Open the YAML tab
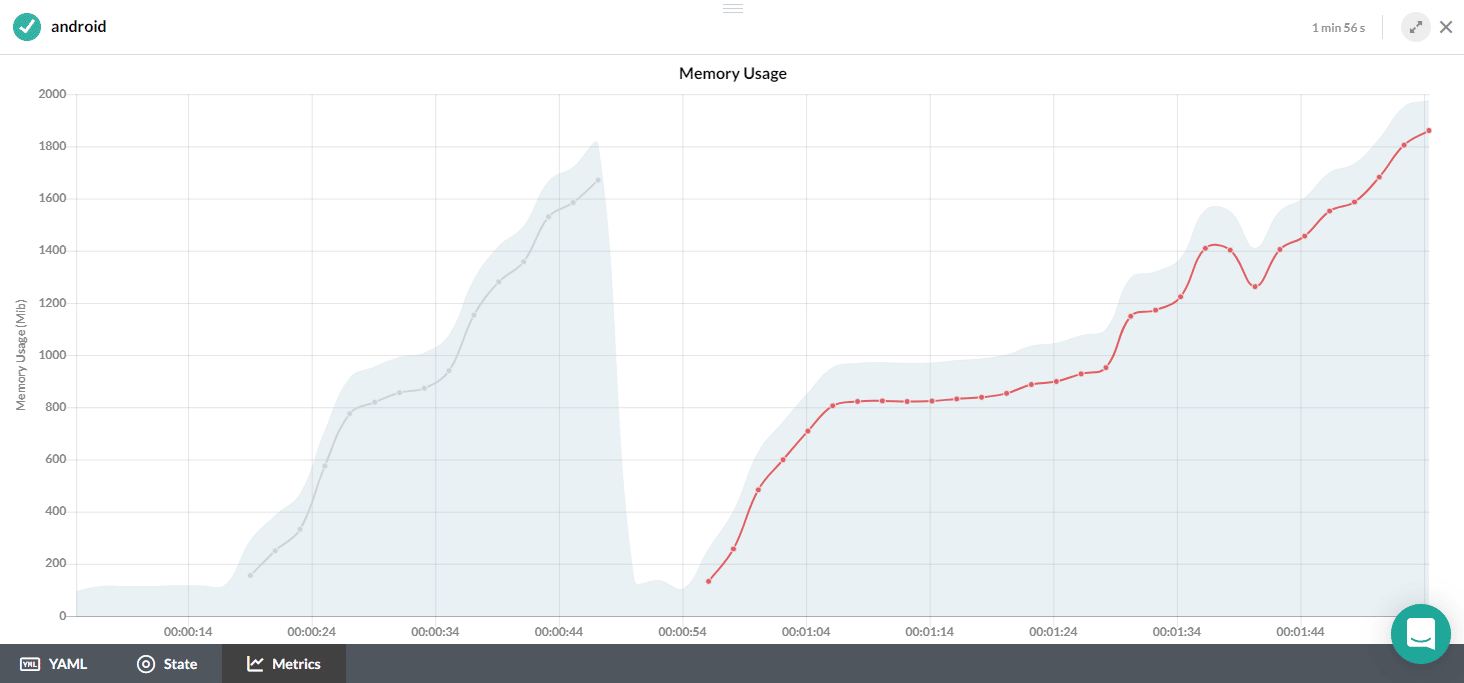This screenshot has width=1464, height=683. tap(54, 664)
